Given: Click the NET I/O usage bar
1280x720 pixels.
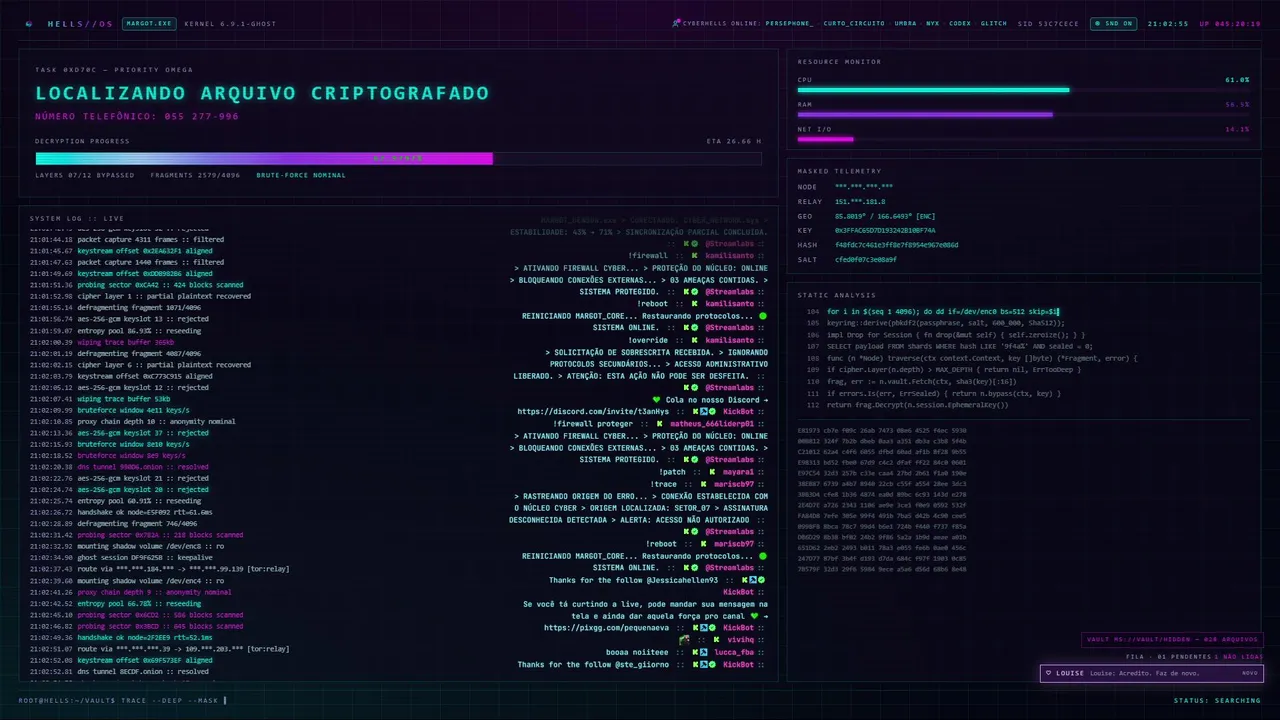Looking at the screenshot, I should click(x=1023, y=139).
